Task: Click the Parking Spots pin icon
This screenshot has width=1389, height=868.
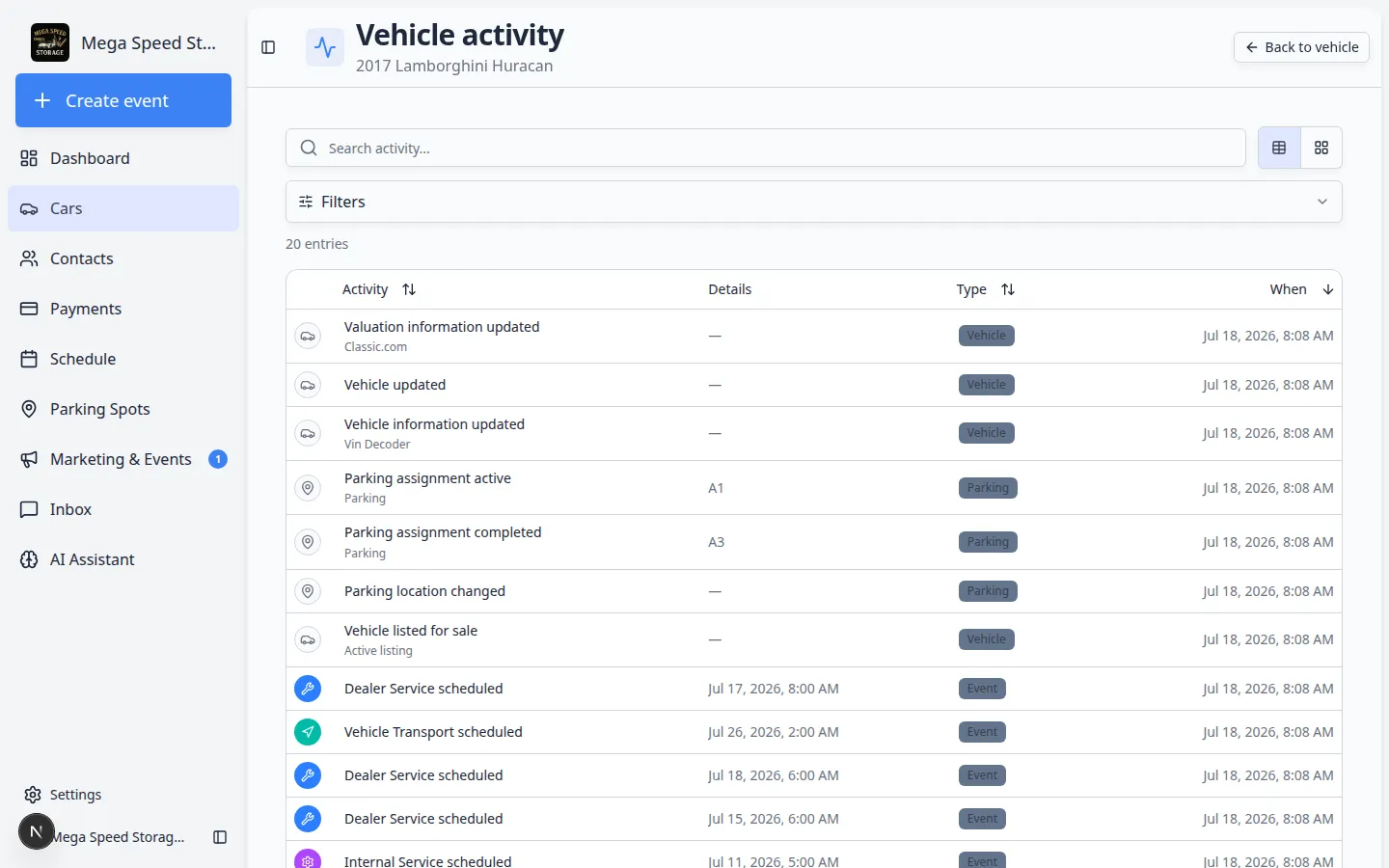Action: pyautogui.click(x=29, y=409)
